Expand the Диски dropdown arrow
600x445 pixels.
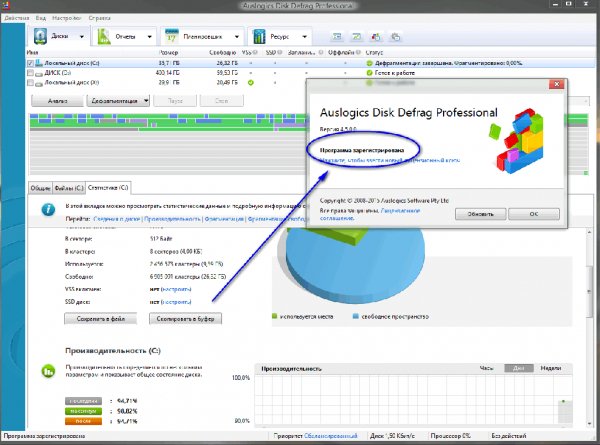(x=82, y=37)
